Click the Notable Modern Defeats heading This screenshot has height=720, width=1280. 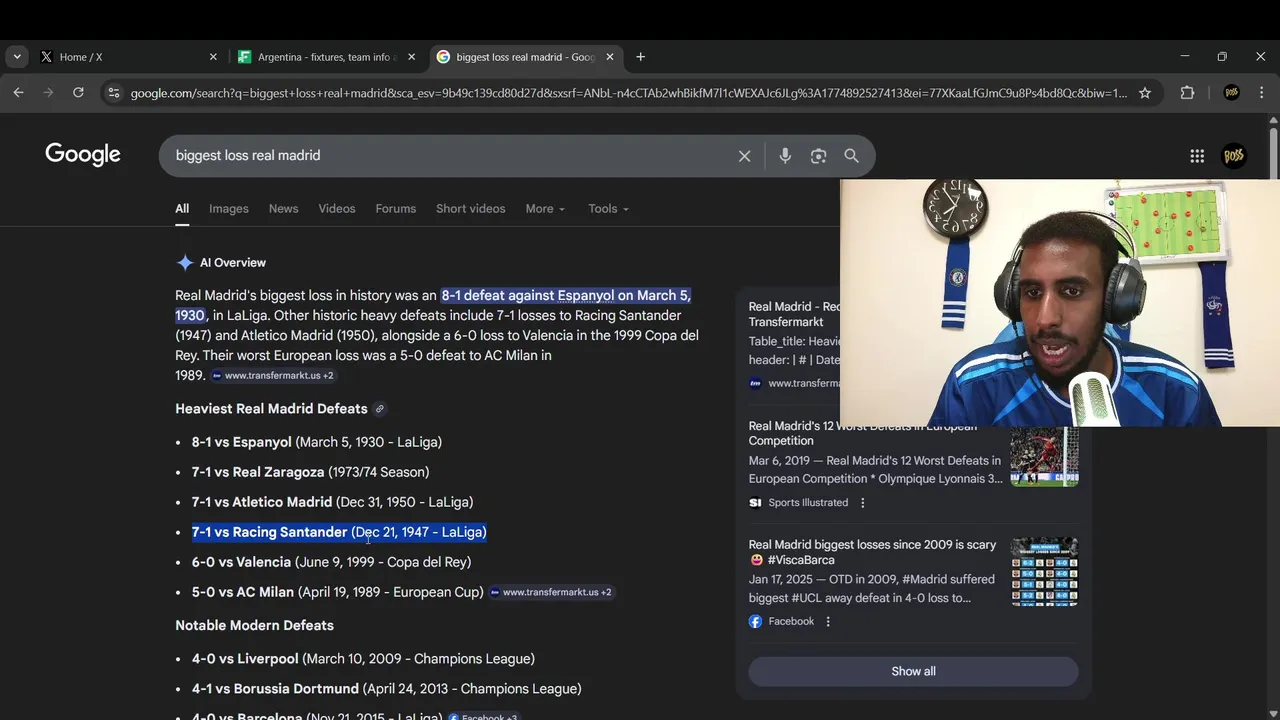pyautogui.click(x=254, y=625)
